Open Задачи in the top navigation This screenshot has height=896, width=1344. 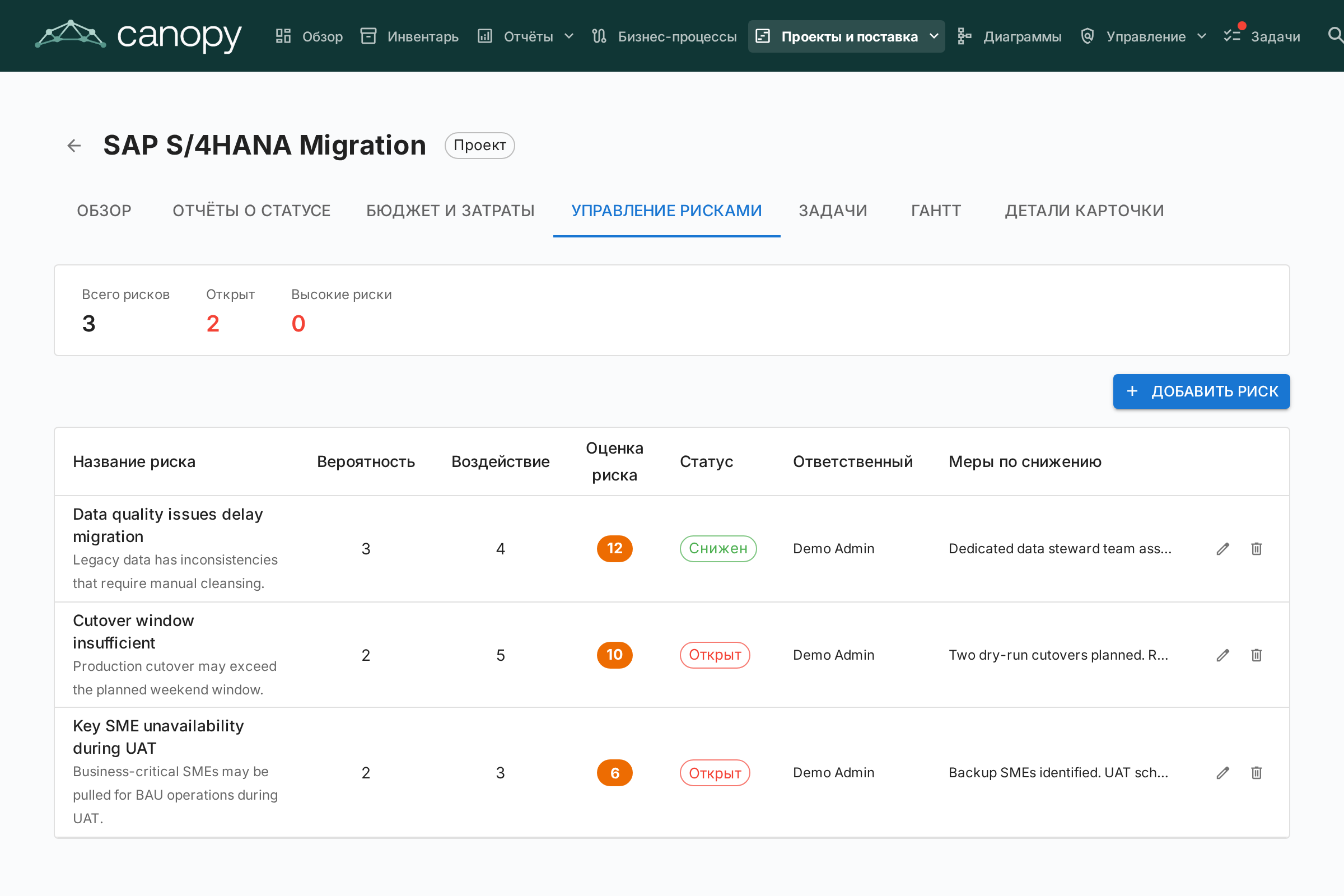(1276, 36)
